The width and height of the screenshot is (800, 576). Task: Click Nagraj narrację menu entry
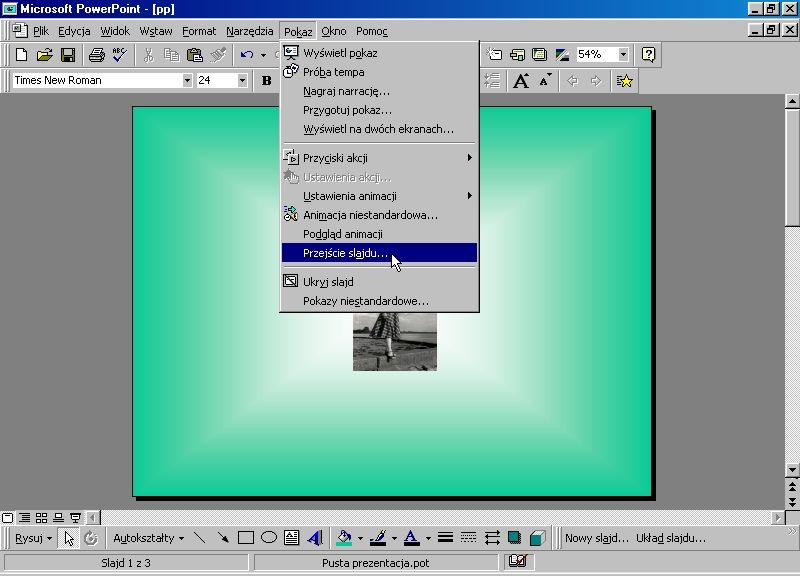(379, 91)
